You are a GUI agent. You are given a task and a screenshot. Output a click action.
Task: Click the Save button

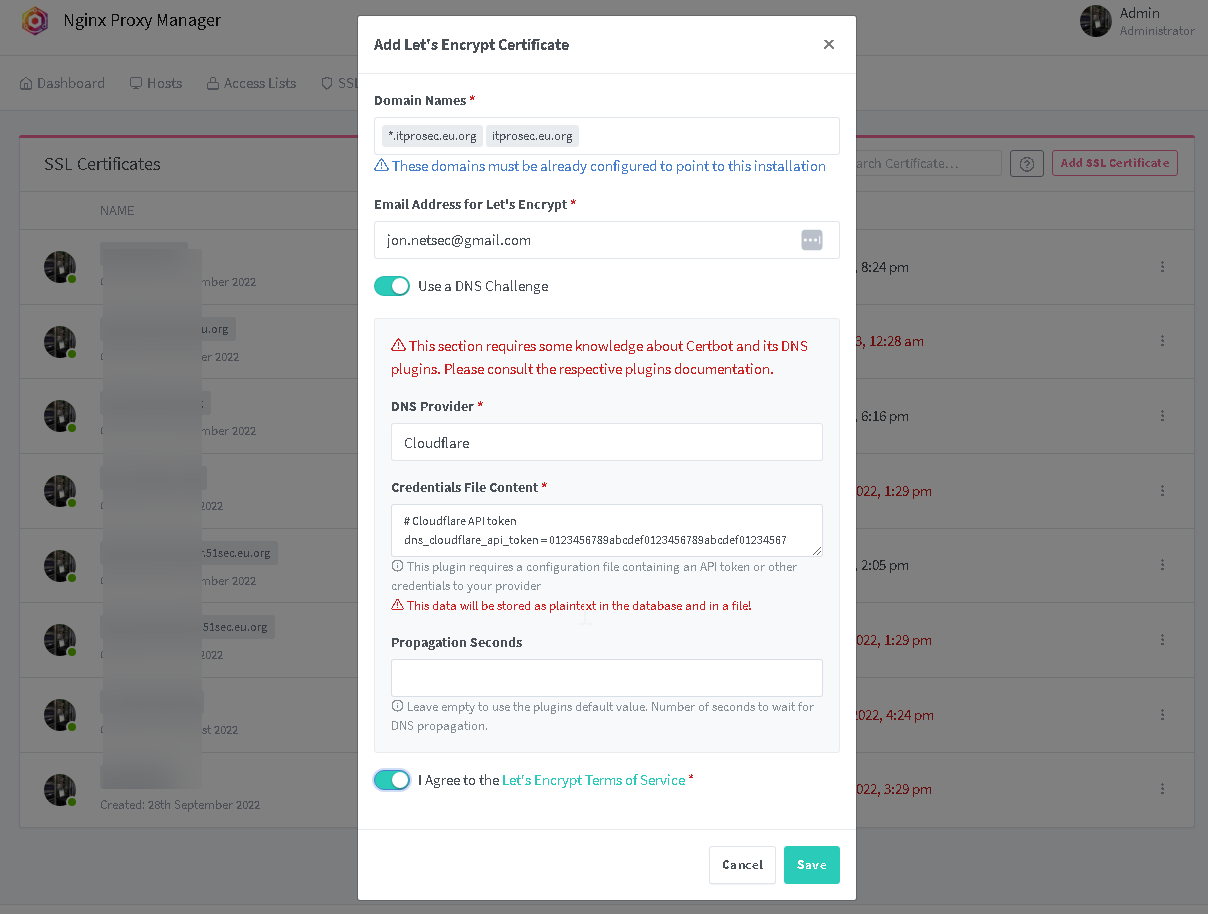click(x=812, y=865)
